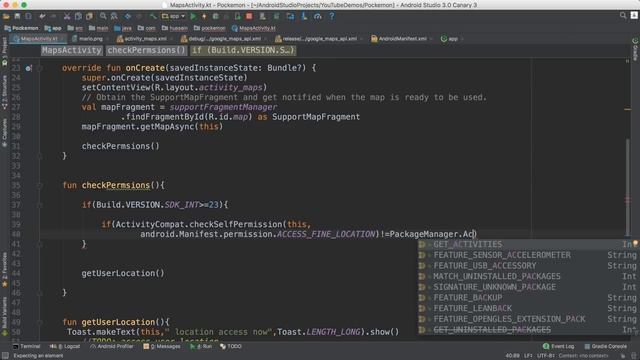Open the Event Log panel
The height and width of the screenshot is (360, 640).
click(x=558, y=346)
